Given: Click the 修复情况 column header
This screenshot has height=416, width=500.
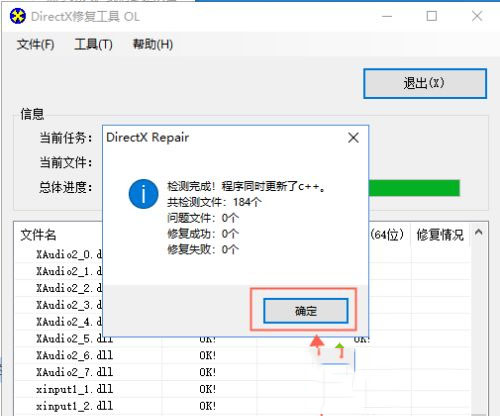Looking at the screenshot, I should (440, 235).
